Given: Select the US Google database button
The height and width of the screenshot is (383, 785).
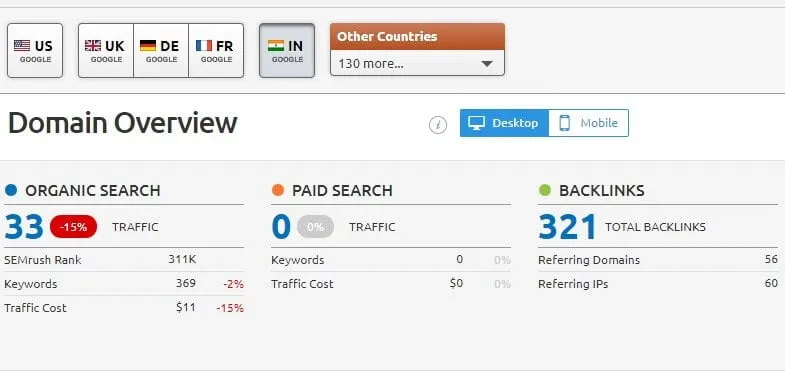Looking at the screenshot, I should pos(35,51).
